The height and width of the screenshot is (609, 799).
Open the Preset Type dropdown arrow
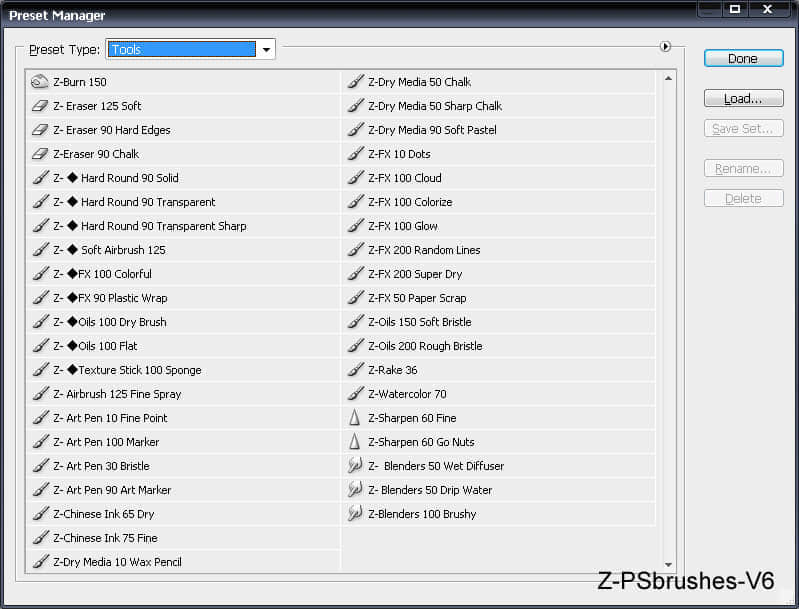tap(266, 49)
